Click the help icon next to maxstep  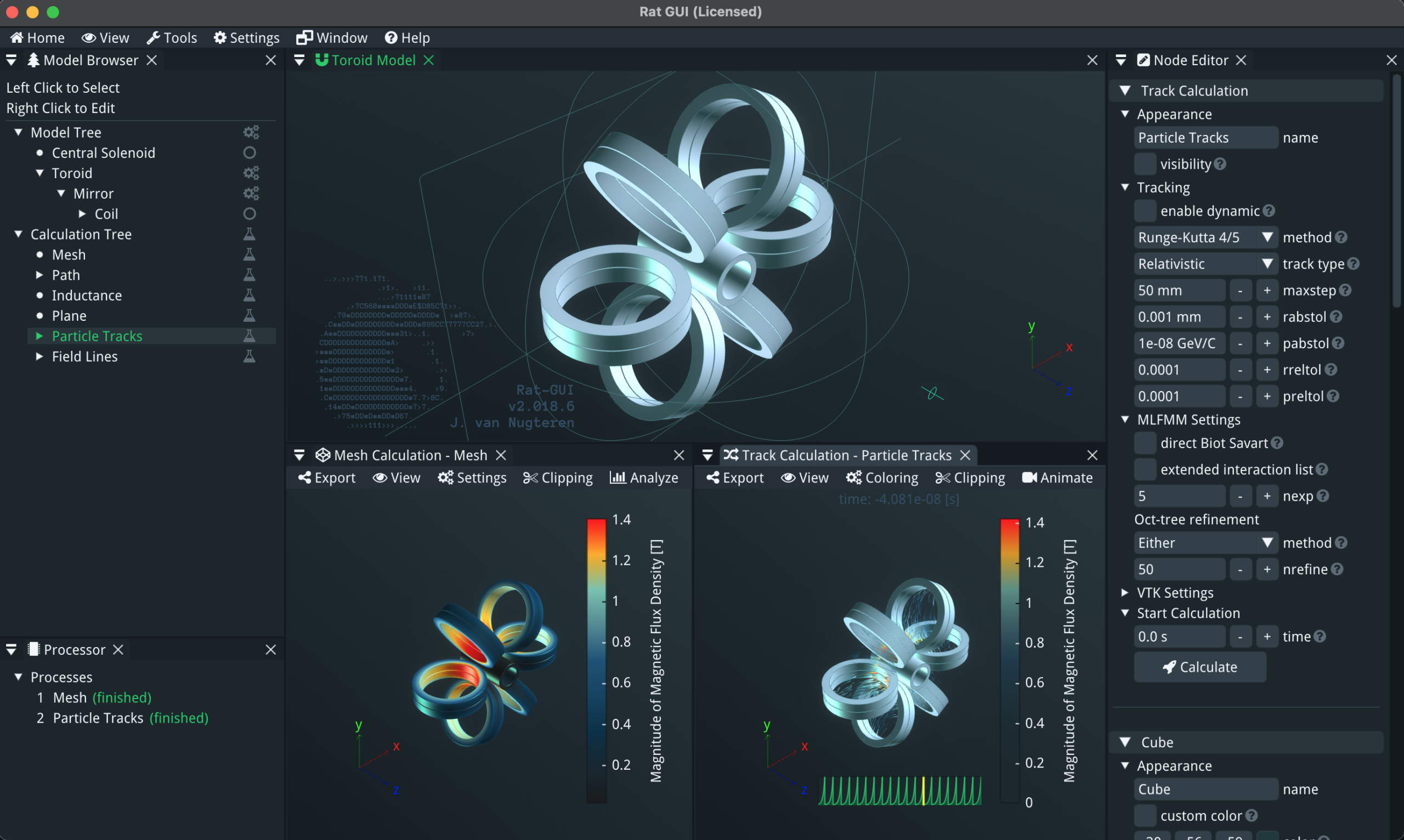[1346, 291]
